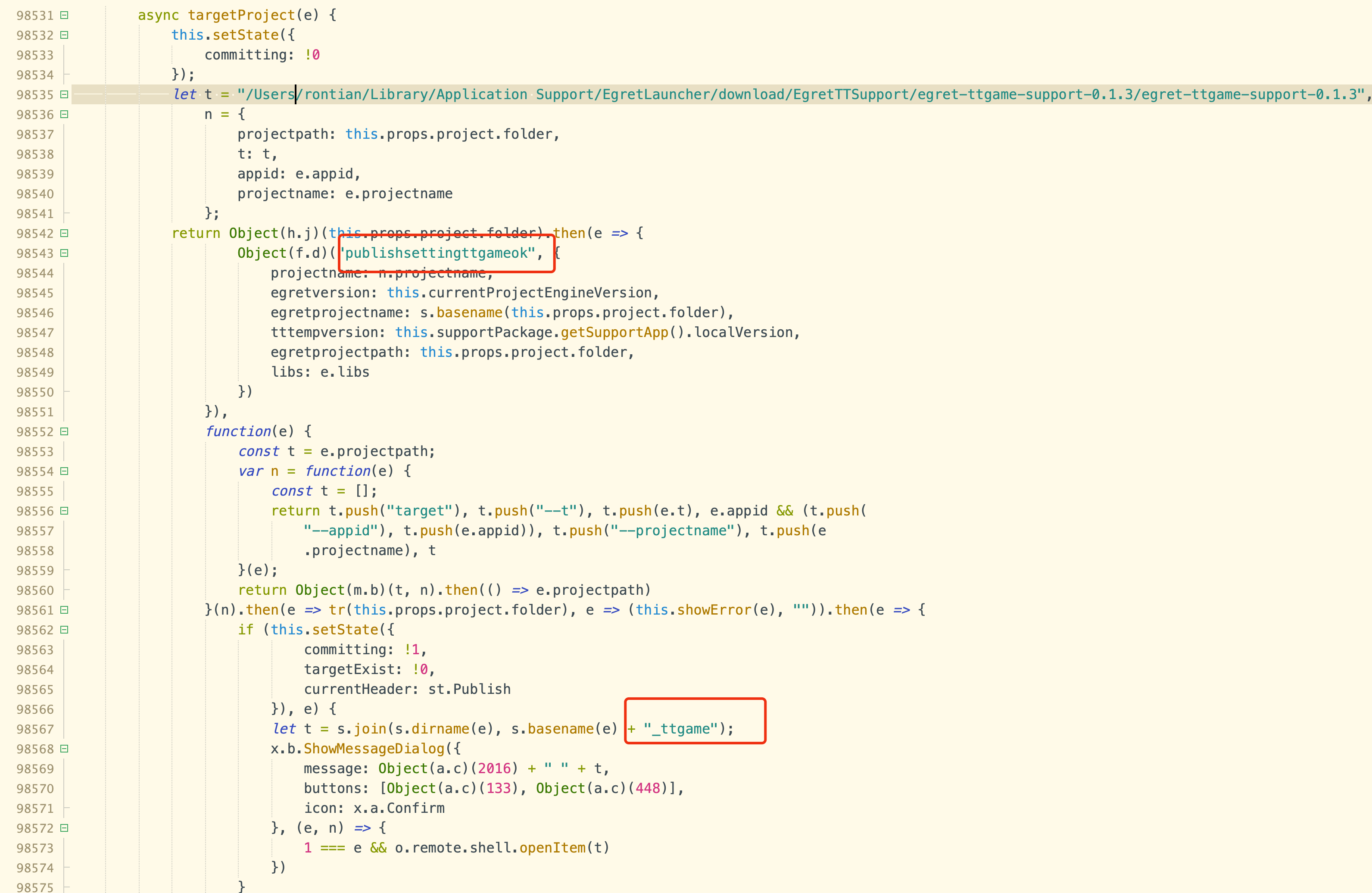Image resolution: width=1372 pixels, height=893 pixels.
Task: Collapse the fold marker at line 98536
Action: (65, 114)
